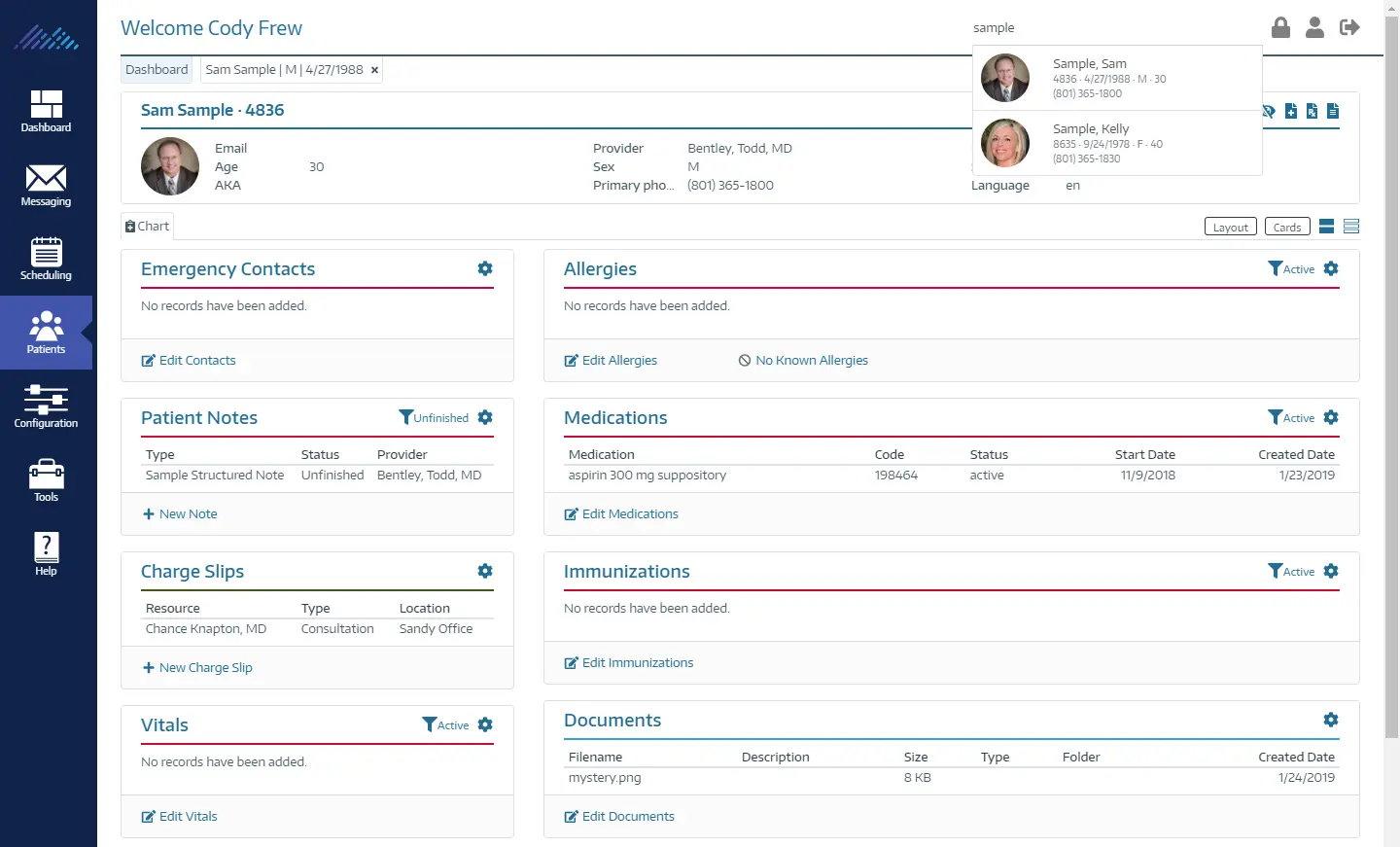Viewport: 1400px width, 847px height.
Task: Click the add-document plus icon in patient header
Action: pos(1290,111)
